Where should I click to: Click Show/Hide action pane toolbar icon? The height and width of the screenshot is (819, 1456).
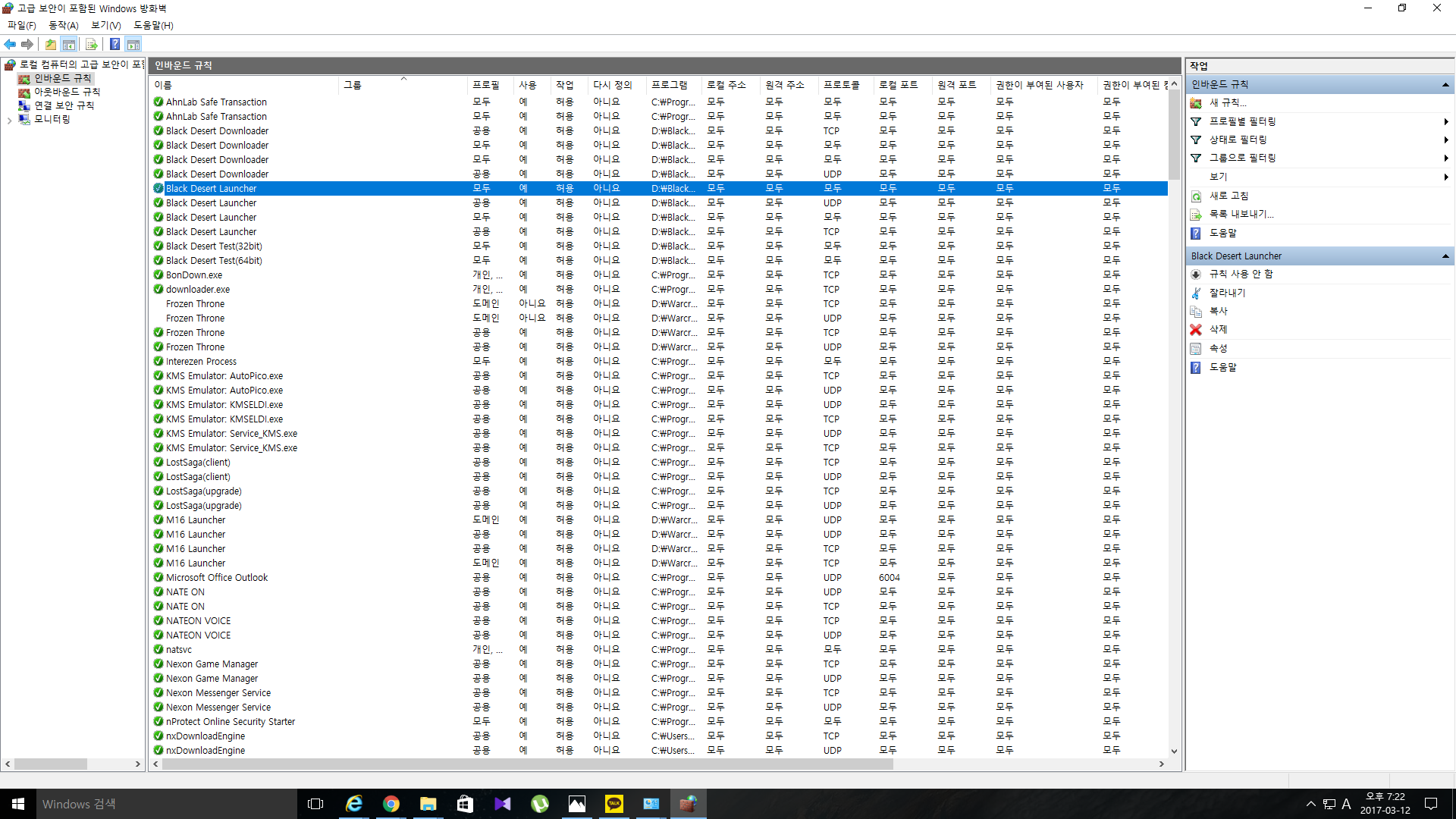(x=133, y=44)
